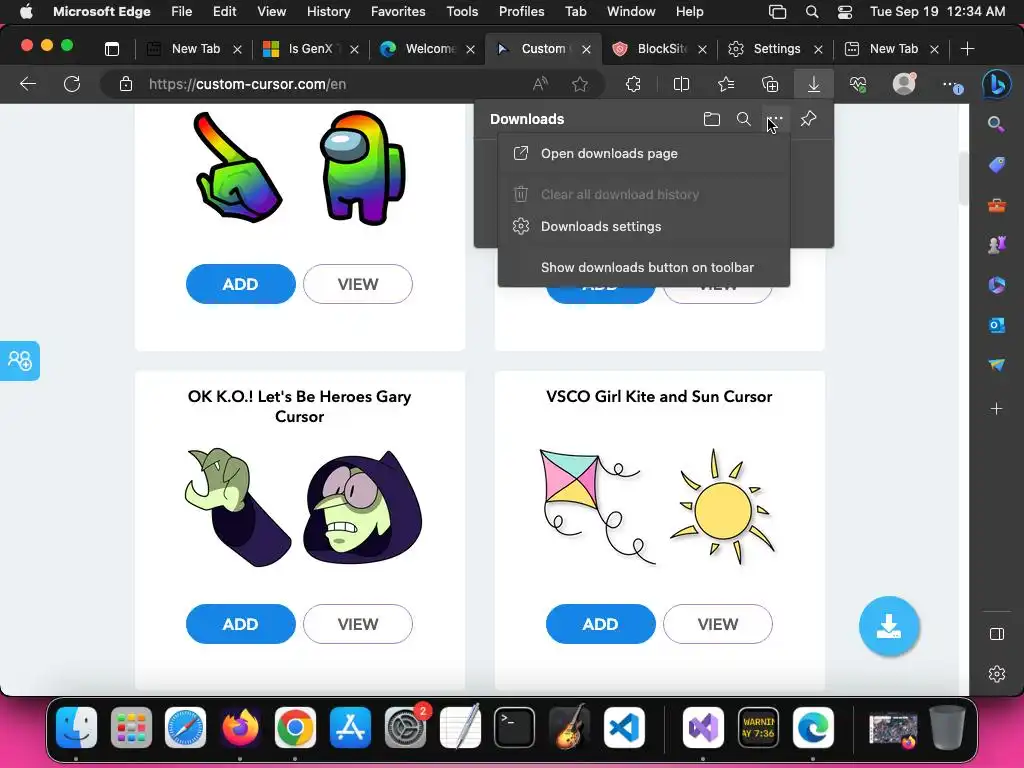Go back to previous page
1024x768 pixels.
(x=27, y=84)
